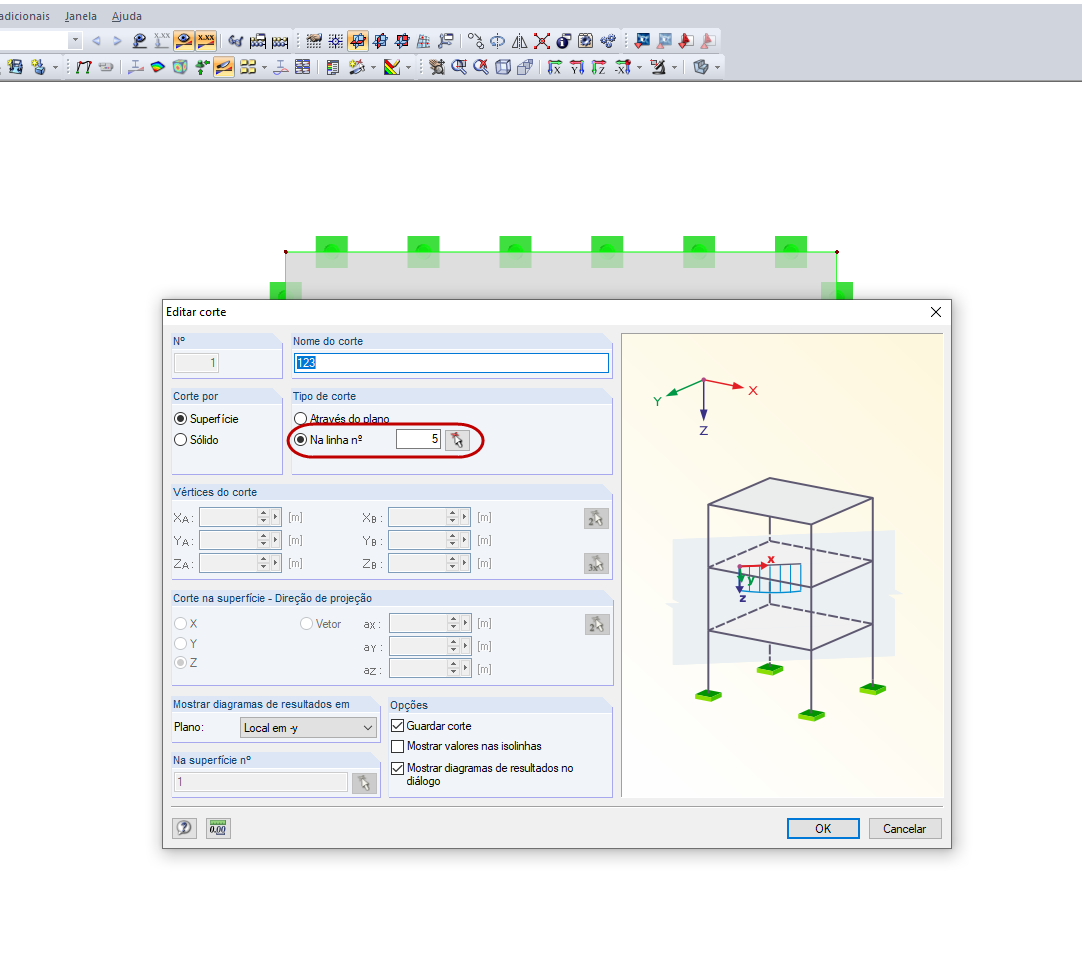The width and height of the screenshot is (1082, 958).
Task: Click the rainbow surface results icon
Action: click(x=158, y=67)
